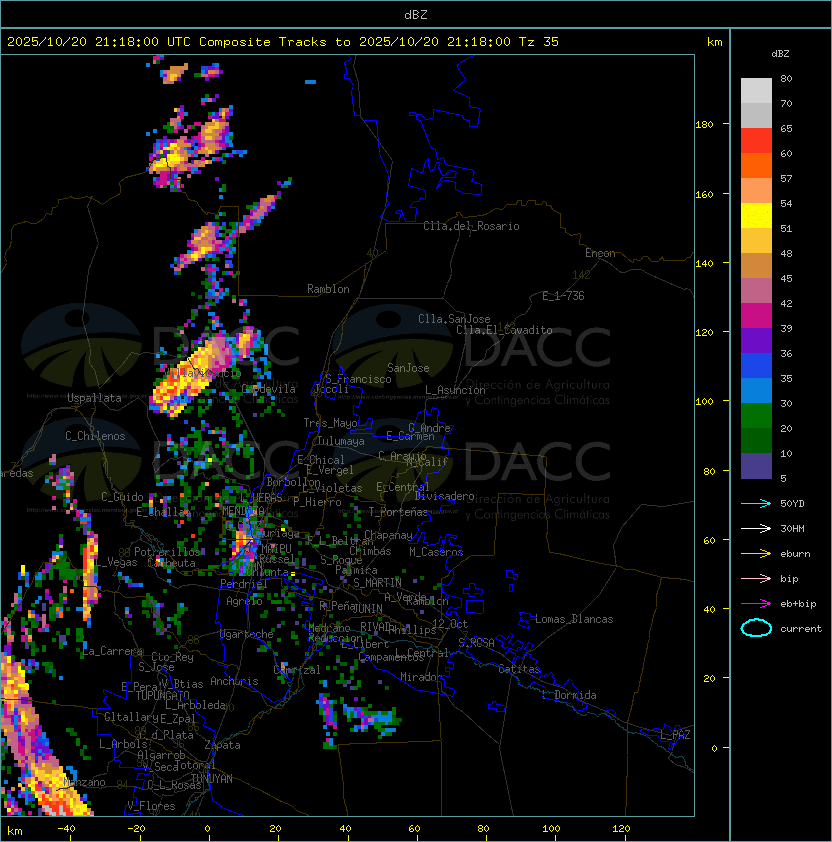Click the magenta eb+bip arrow in legend
Viewport: 832px width, 842px height.
click(x=756, y=604)
